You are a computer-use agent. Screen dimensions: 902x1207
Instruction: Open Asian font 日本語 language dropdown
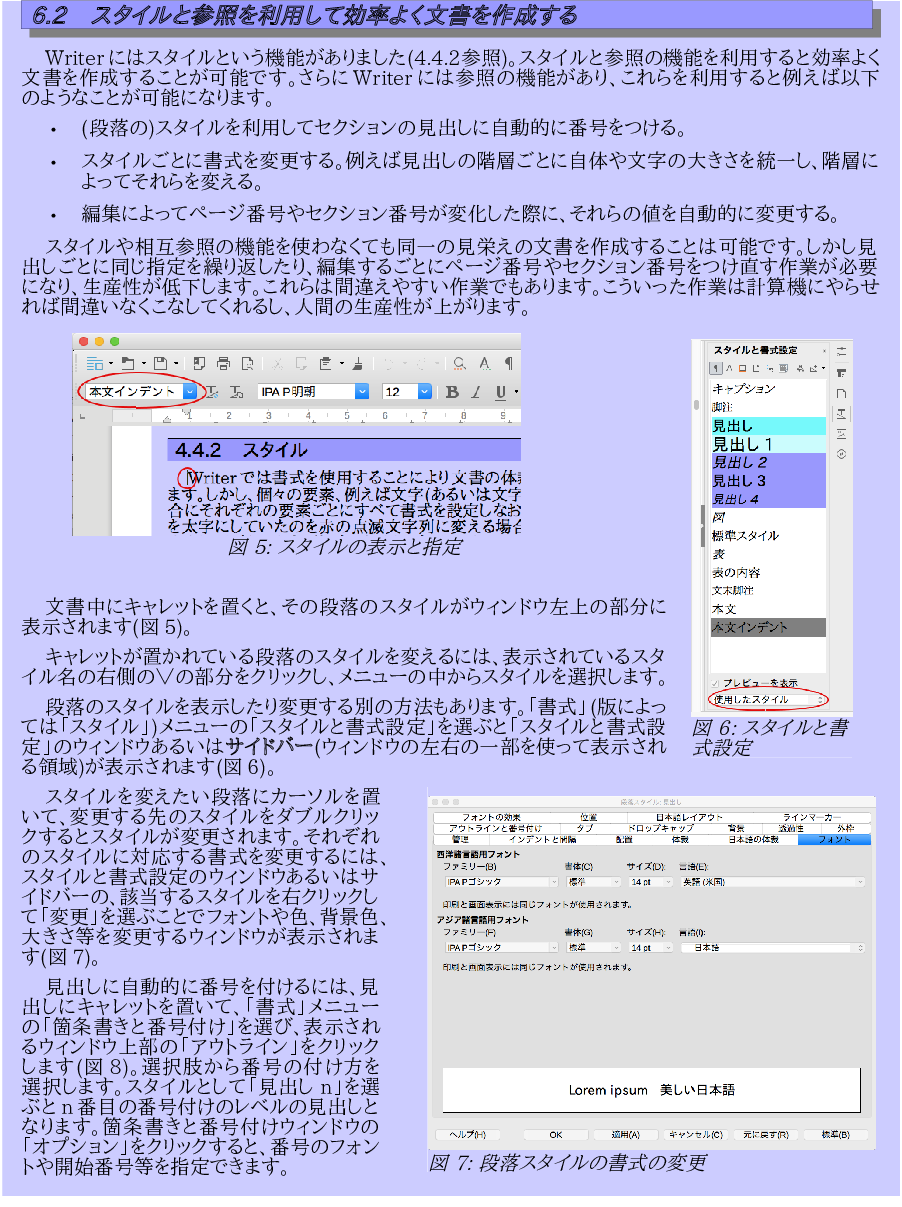(x=774, y=947)
